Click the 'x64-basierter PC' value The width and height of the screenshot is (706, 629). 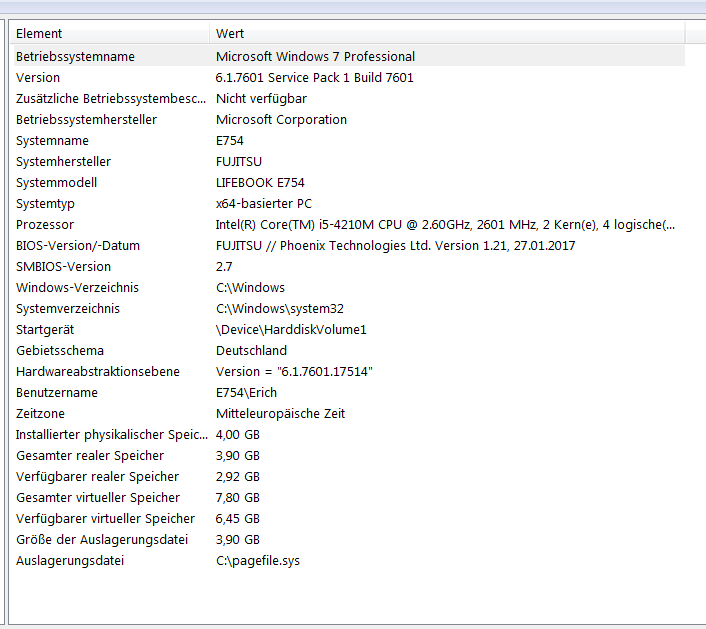(x=264, y=204)
